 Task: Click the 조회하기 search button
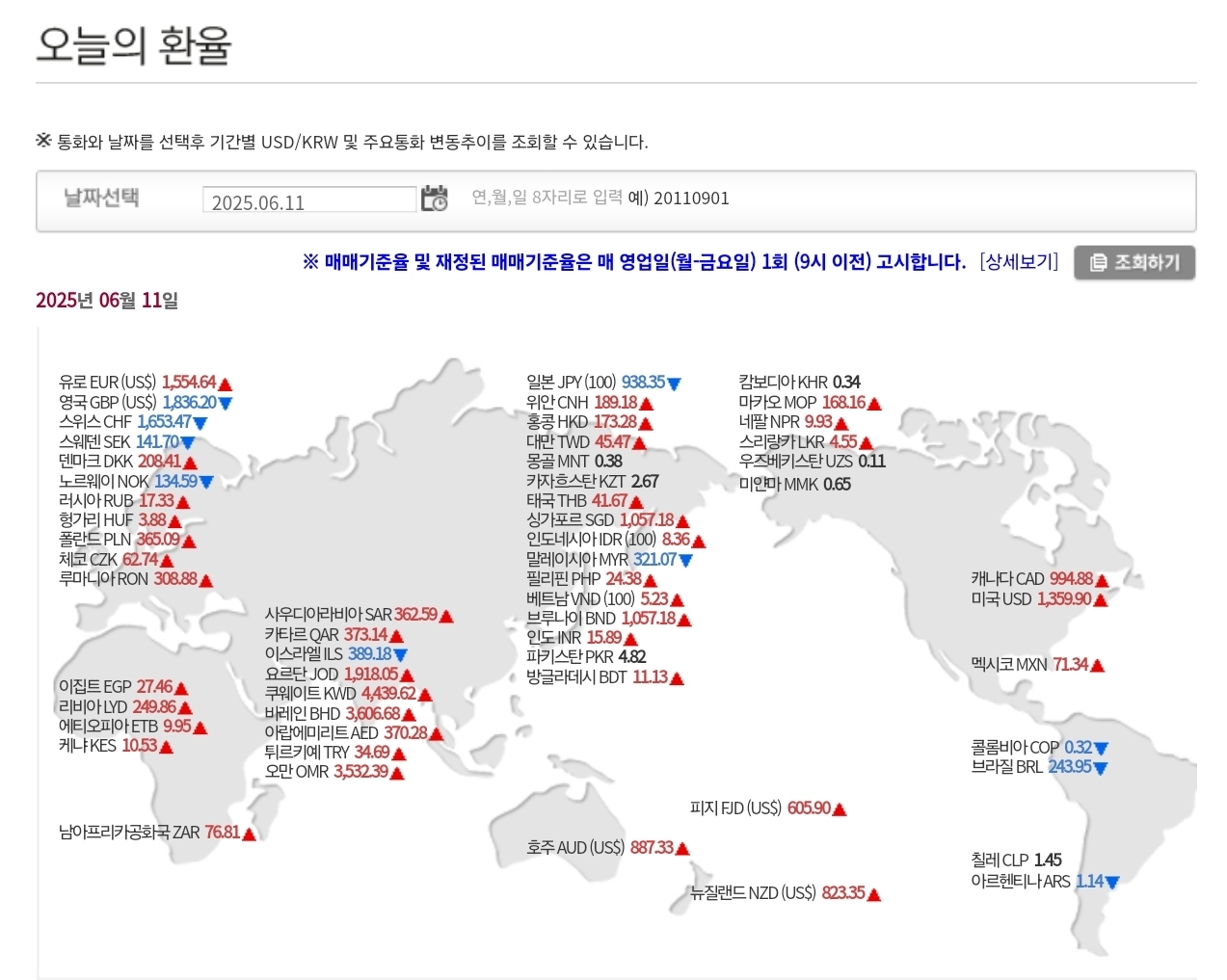click(x=1134, y=262)
